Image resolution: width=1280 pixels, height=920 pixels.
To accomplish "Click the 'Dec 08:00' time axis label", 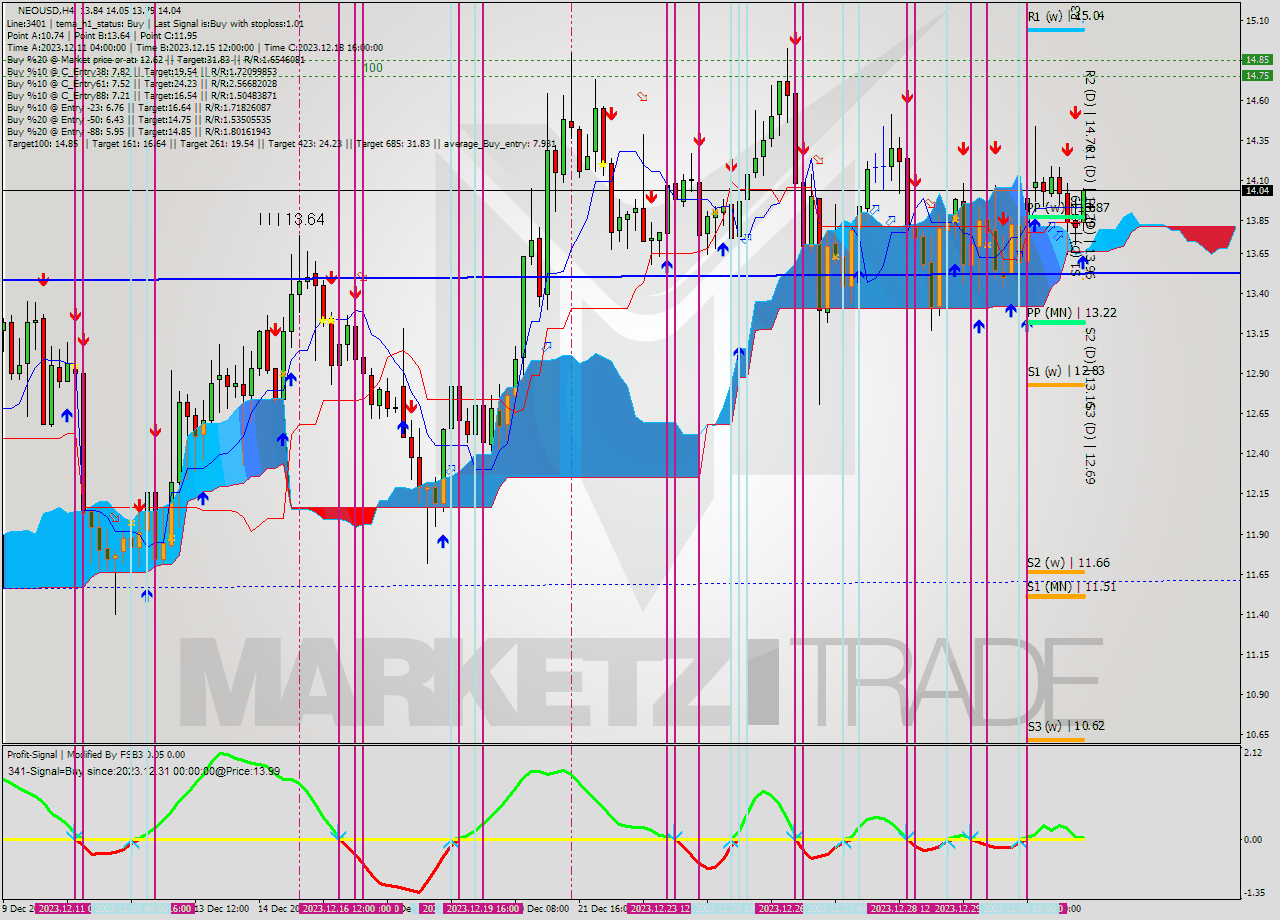I will tap(547, 909).
